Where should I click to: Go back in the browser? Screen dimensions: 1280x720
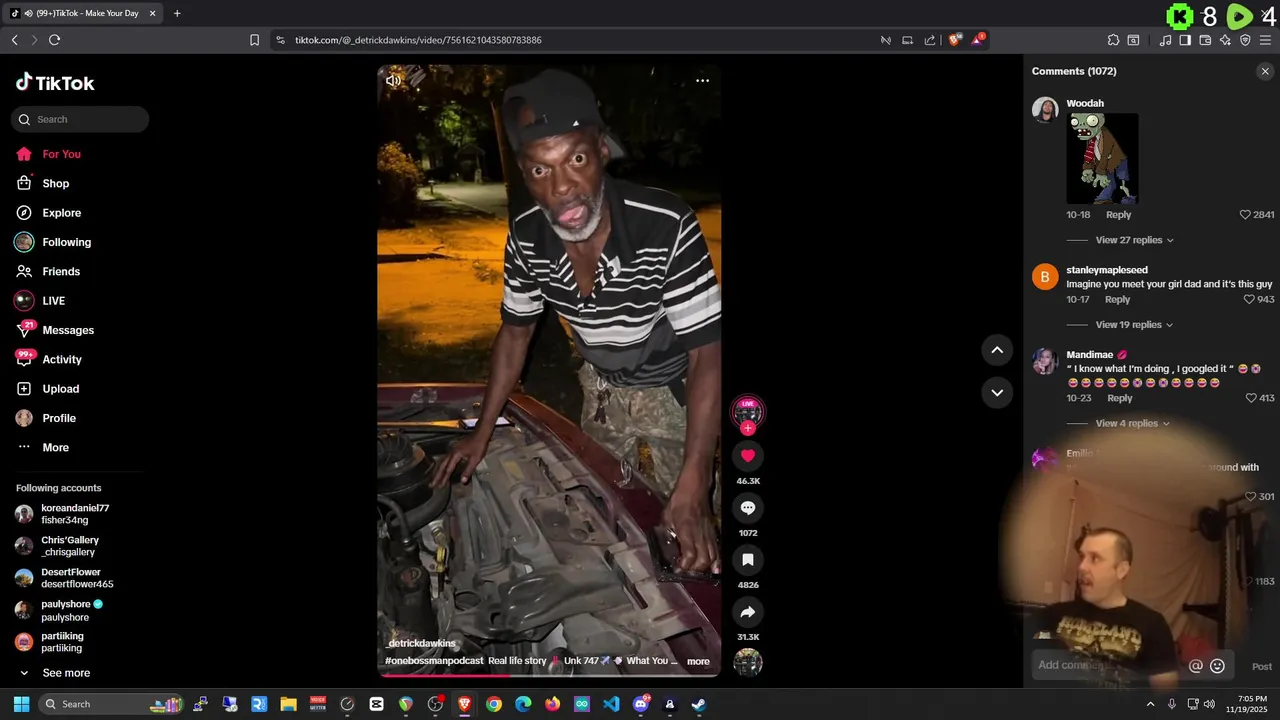[14, 40]
